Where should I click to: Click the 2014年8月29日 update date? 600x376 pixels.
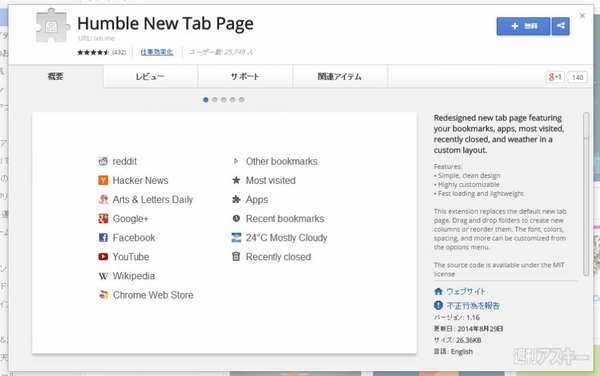click(480, 329)
